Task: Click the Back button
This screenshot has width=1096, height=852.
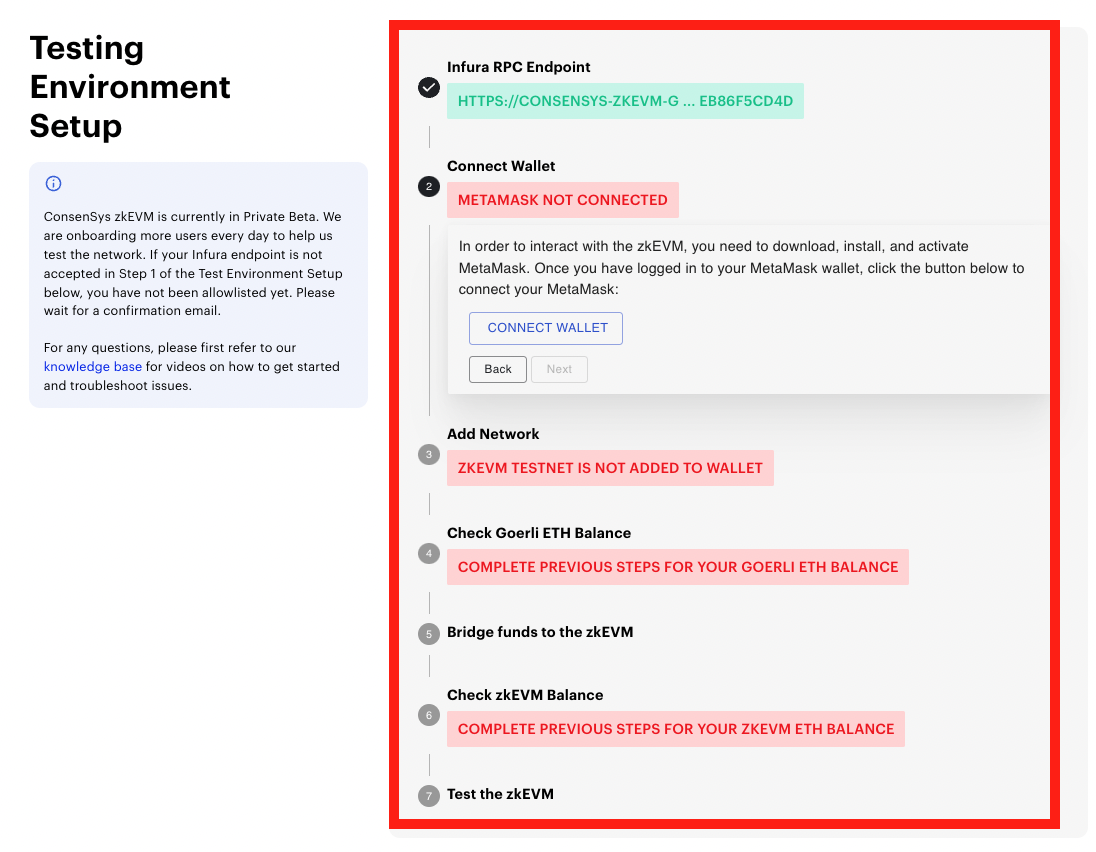Action: (x=498, y=369)
